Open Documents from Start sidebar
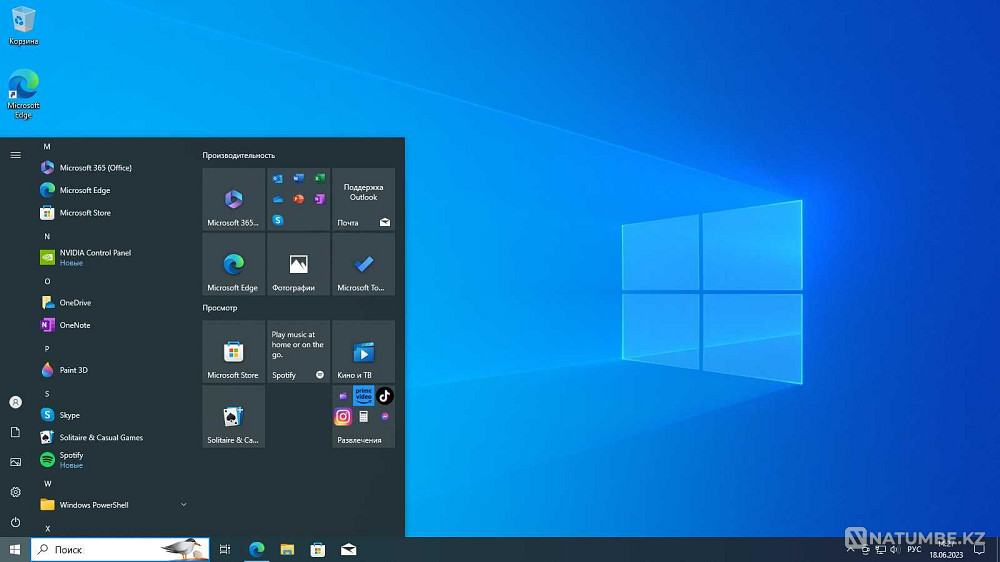Image resolution: width=1000 pixels, height=562 pixels. [x=15, y=433]
